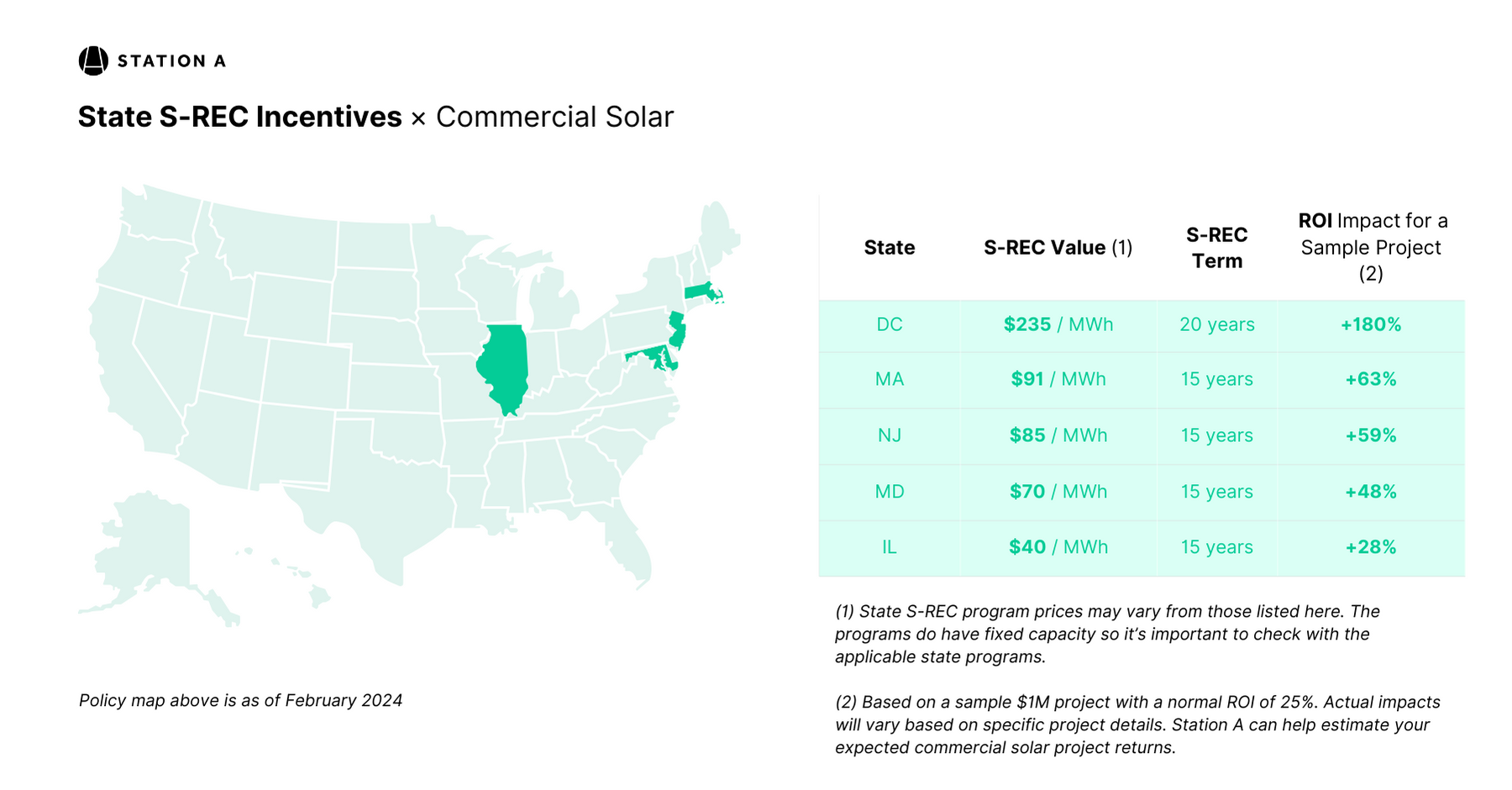Screen dimensions: 1512x790
Task: Click the $40 / MWh value for IL
Action: coord(1058,547)
